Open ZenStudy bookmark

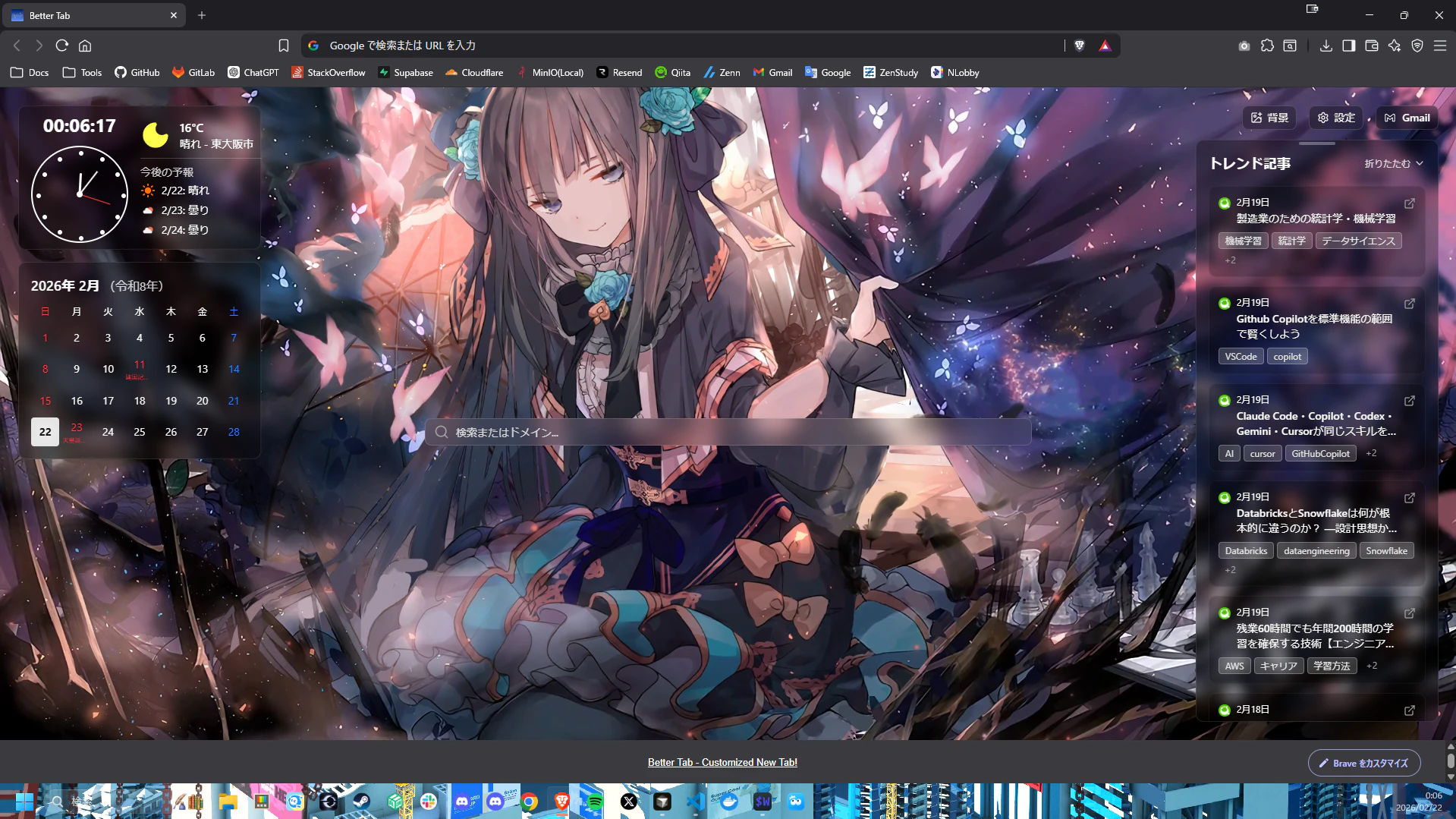point(891,73)
